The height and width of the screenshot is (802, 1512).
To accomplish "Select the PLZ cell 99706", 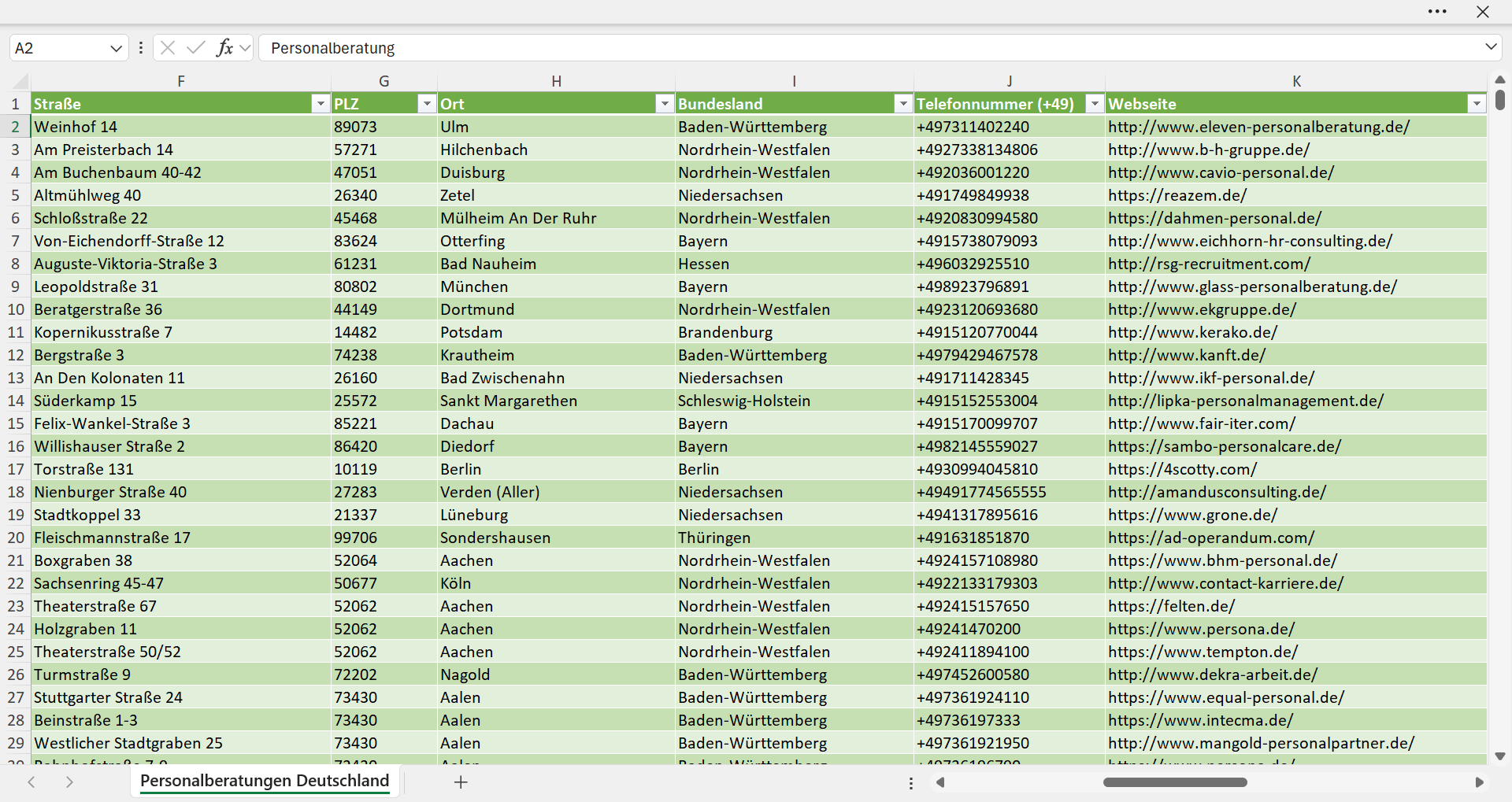I will point(384,538).
